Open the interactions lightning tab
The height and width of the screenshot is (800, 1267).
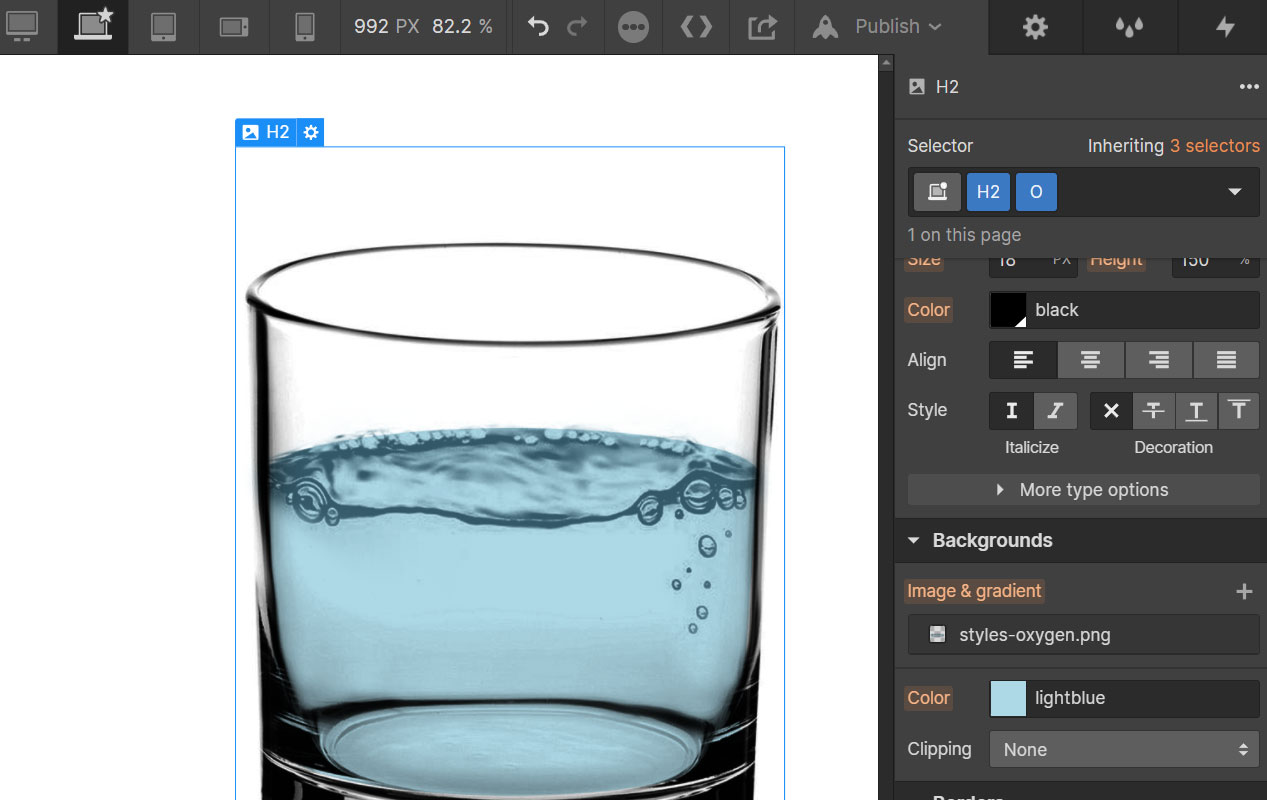click(x=1224, y=27)
